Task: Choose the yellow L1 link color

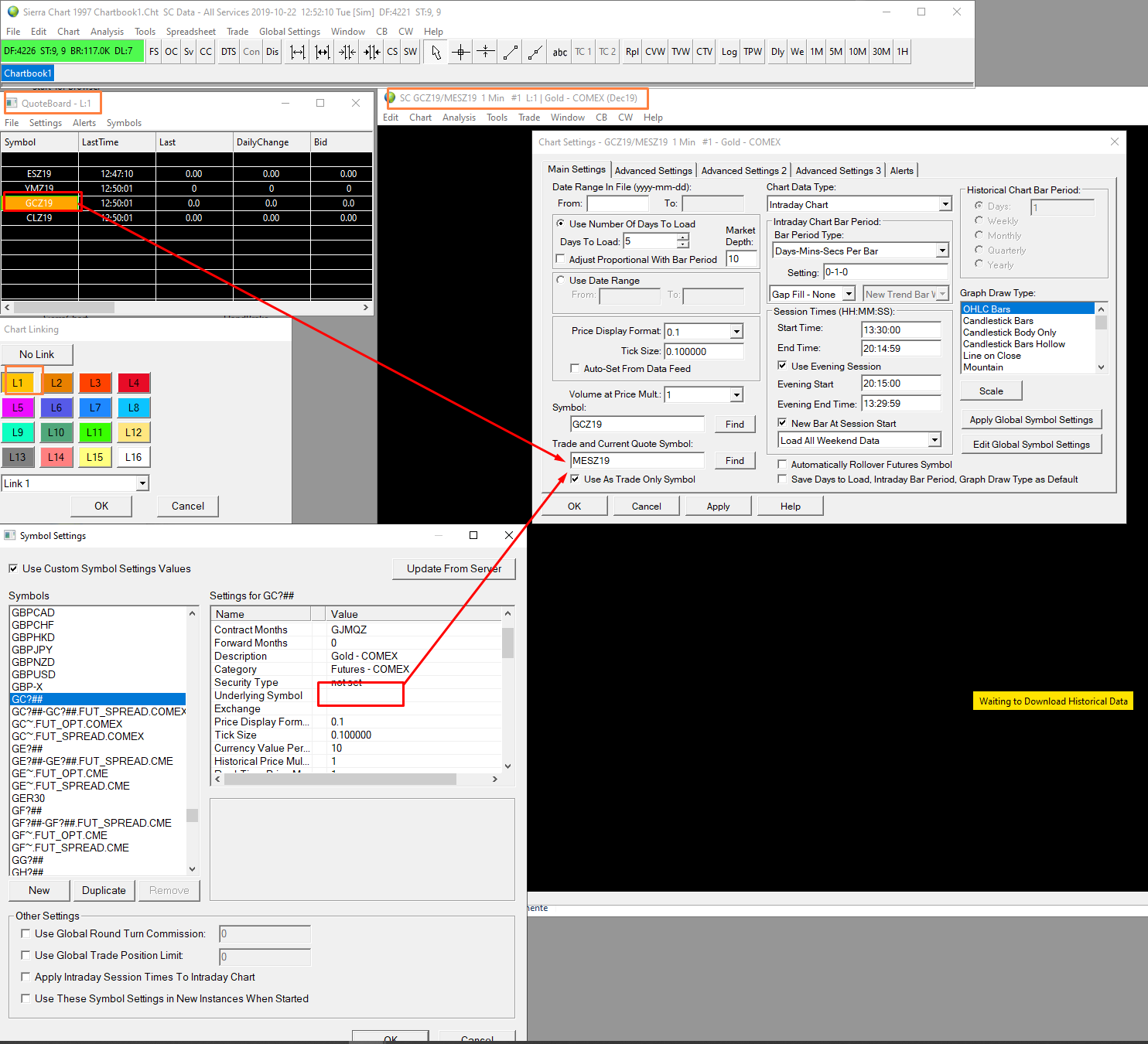Action: point(18,383)
